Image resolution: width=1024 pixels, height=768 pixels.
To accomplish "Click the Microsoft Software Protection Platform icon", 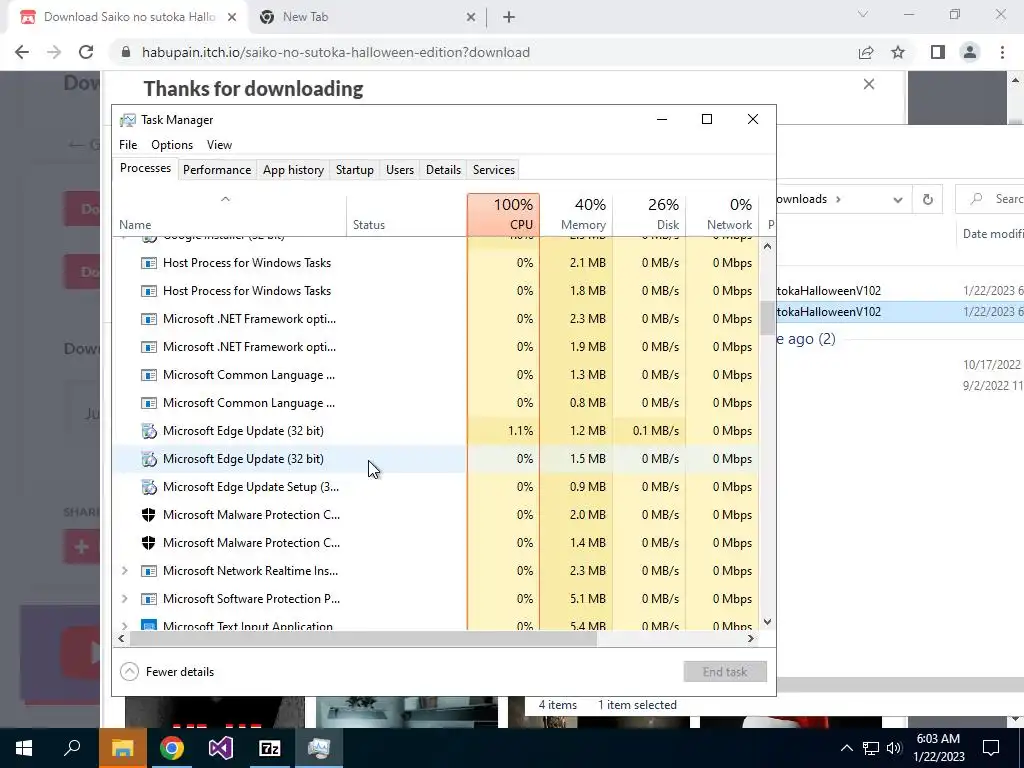I will tap(149, 600).
